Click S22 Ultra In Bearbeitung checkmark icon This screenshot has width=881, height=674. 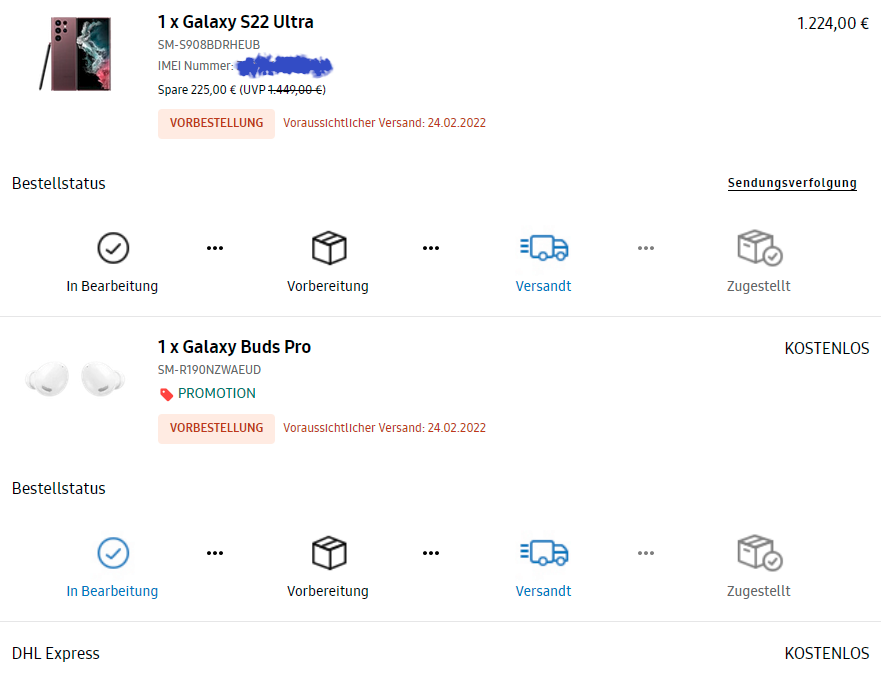[x=113, y=248]
